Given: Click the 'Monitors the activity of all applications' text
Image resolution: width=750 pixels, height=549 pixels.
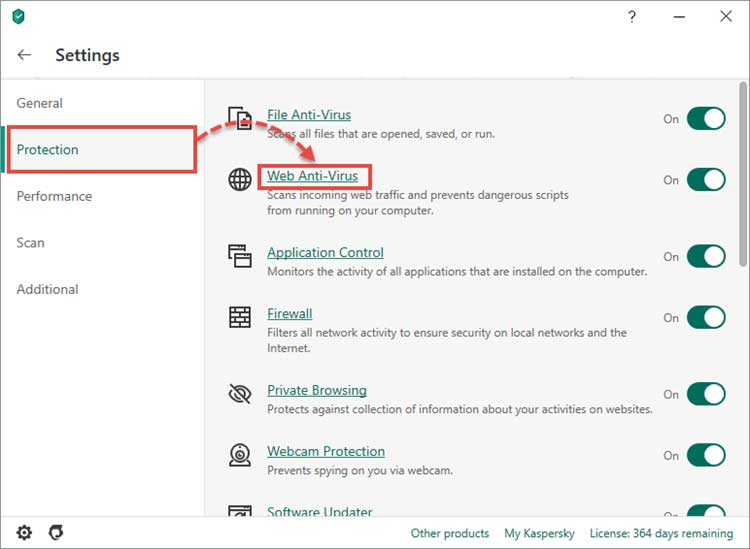Looking at the screenshot, I should [457, 272].
